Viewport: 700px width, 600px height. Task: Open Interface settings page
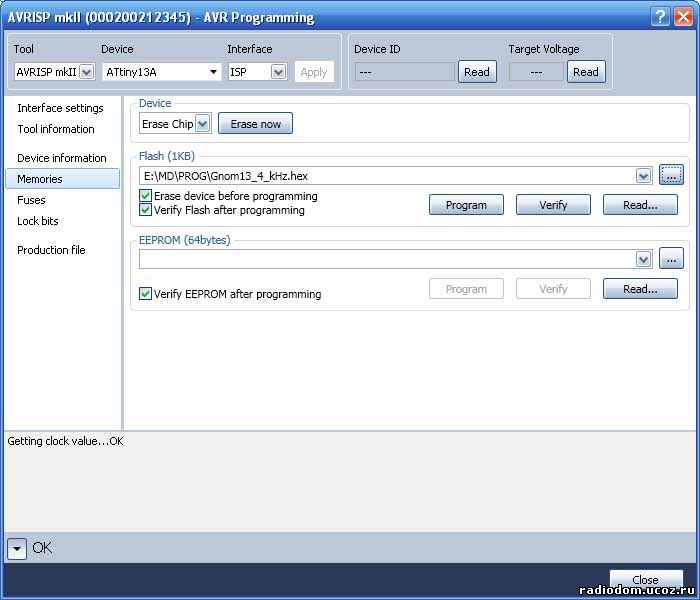pyautogui.click(x=60, y=108)
